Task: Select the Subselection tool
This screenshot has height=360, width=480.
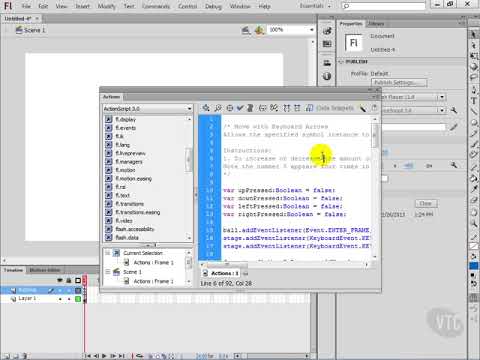Action: 474,45
